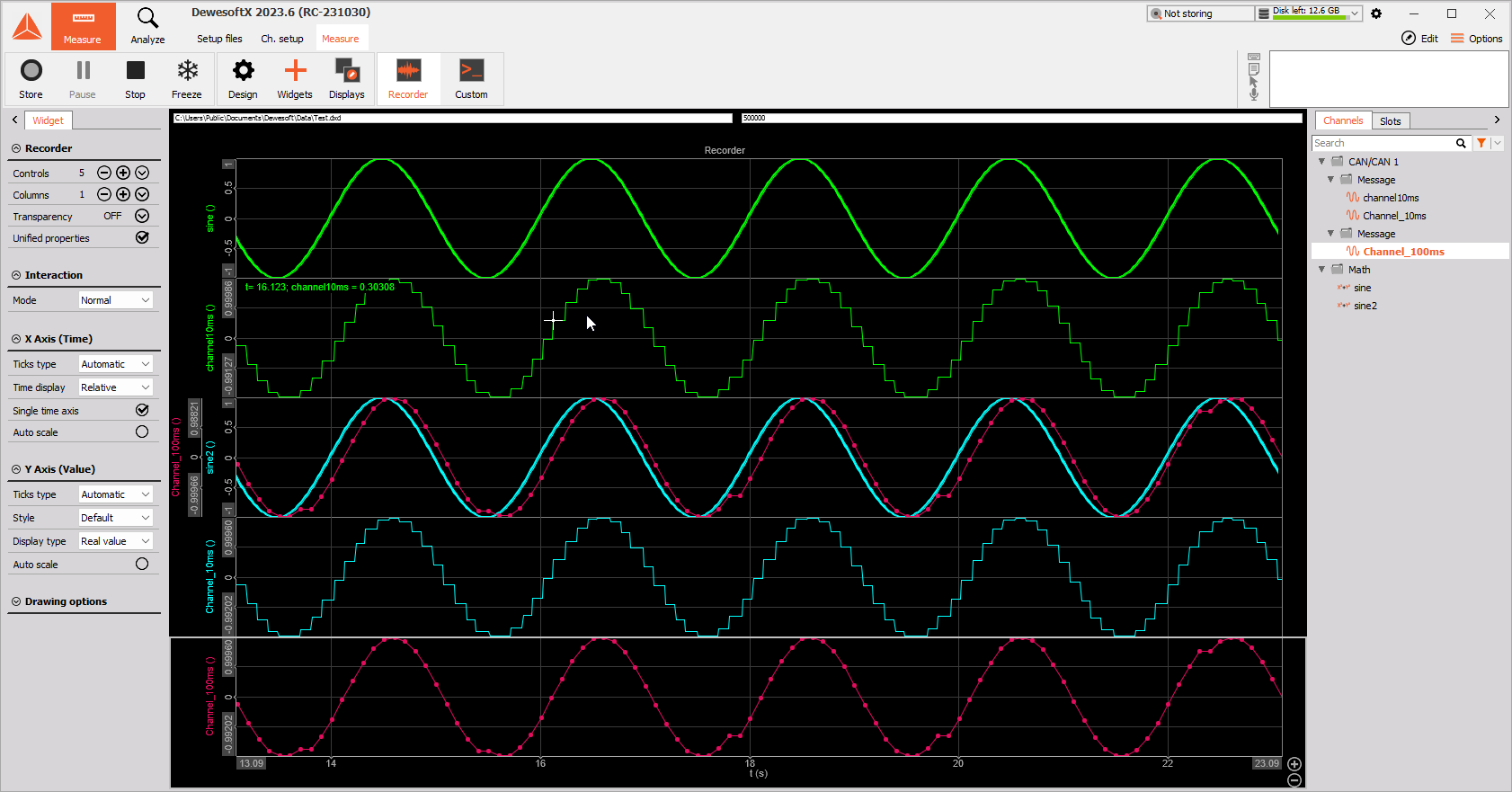Screen dimensions: 1512x792
Task: Collapse the Math tree node
Action: [1321, 270]
